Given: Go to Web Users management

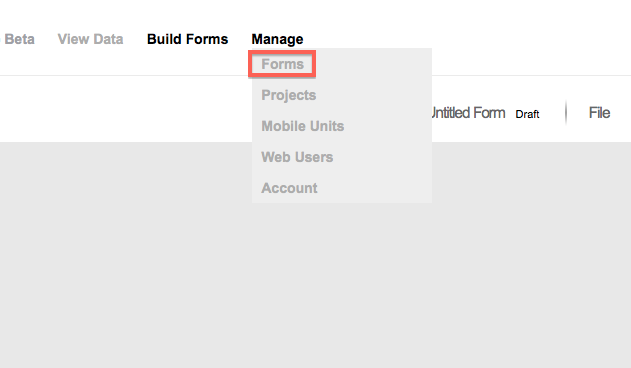Looking at the screenshot, I should 297,157.
